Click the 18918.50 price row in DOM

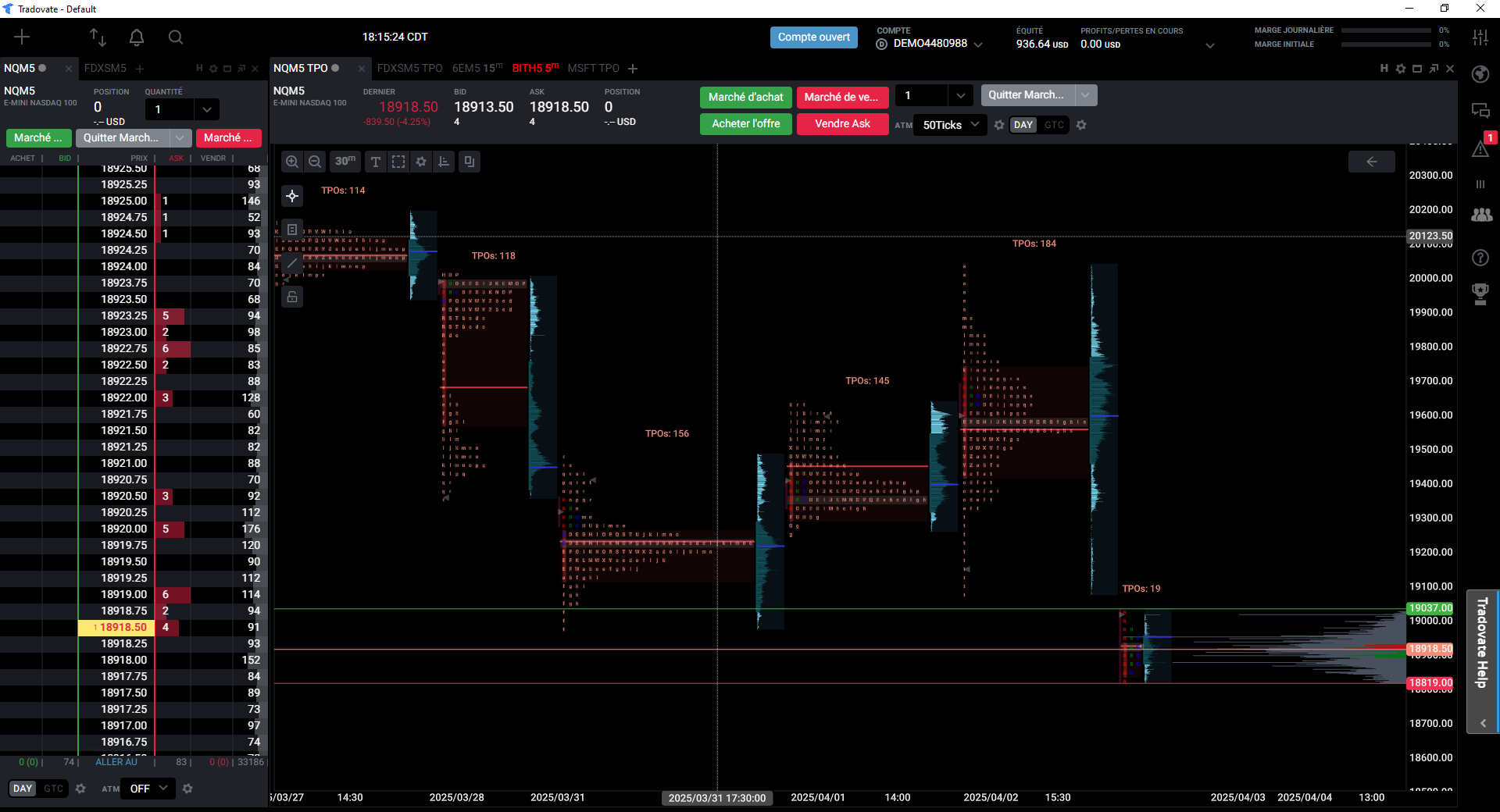coord(133,627)
